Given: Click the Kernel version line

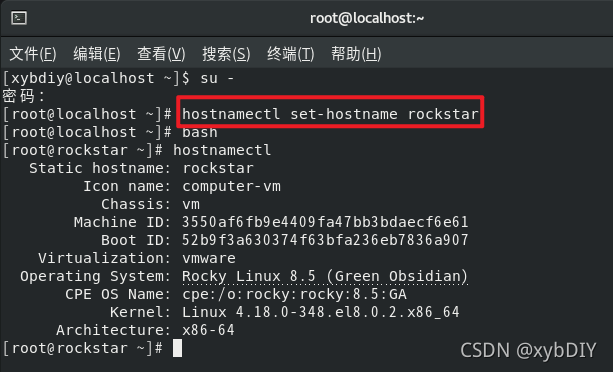Looking at the screenshot, I should [x=321, y=312].
